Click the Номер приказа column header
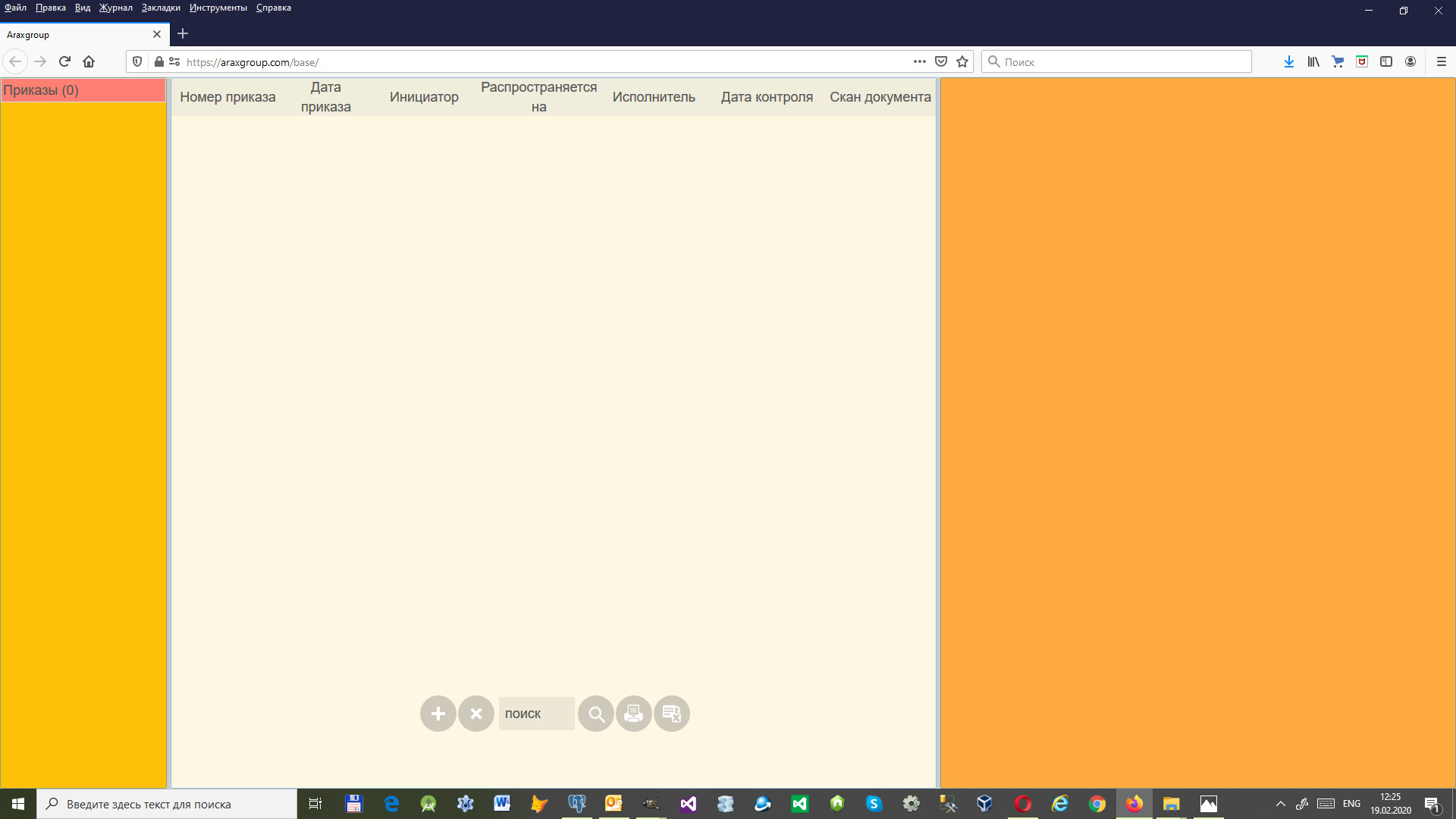This screenshot has height=819, width=1456. click(x=227, y=97)
